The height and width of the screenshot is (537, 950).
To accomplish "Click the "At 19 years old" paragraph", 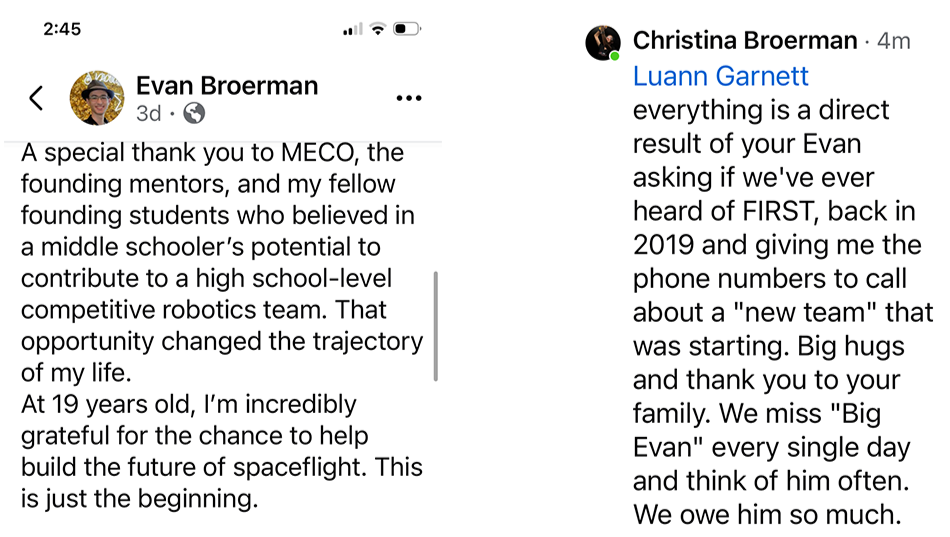I will click(x=222, y=452).
